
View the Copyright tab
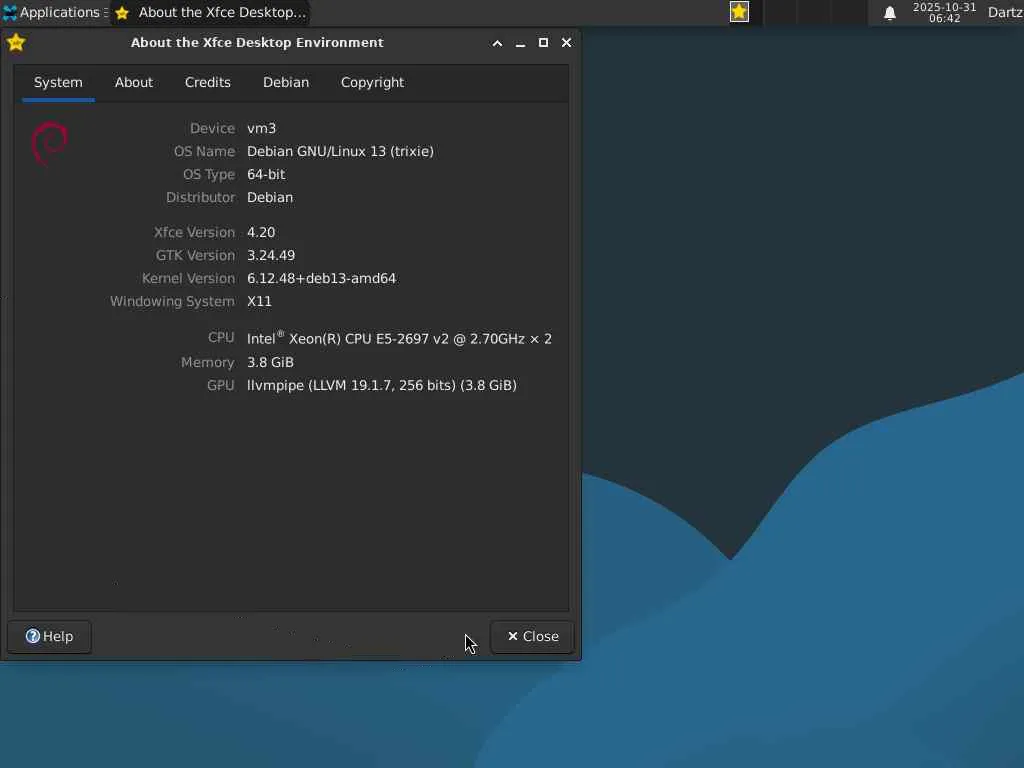pyautogui.click(x=372, y=83)
